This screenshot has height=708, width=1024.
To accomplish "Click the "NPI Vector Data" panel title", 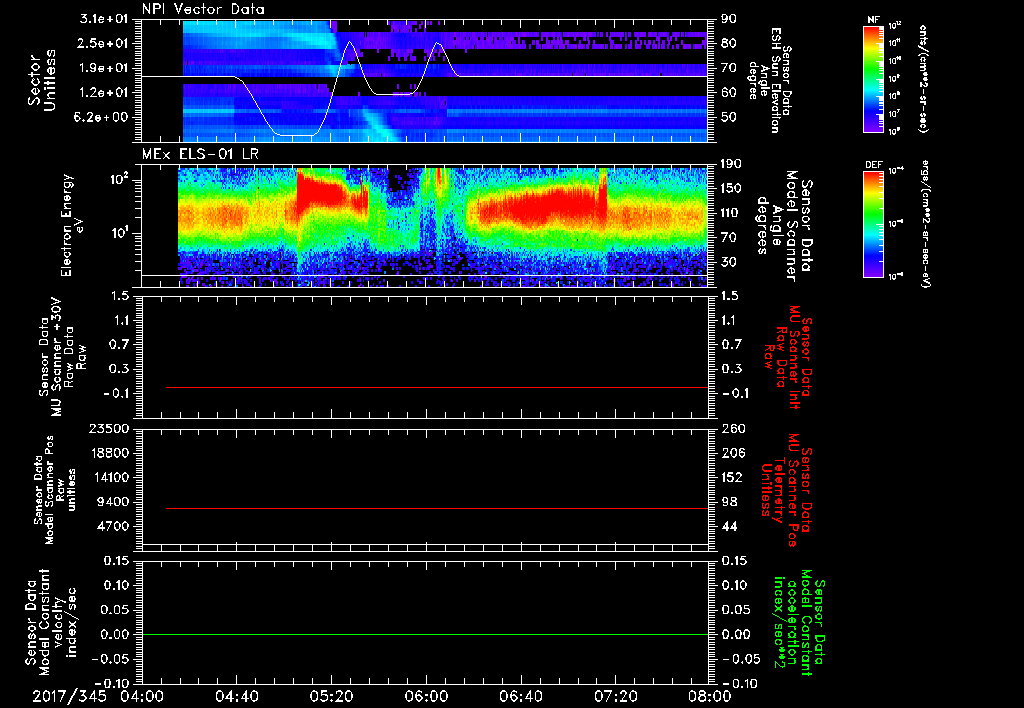I will pos(203,9).
